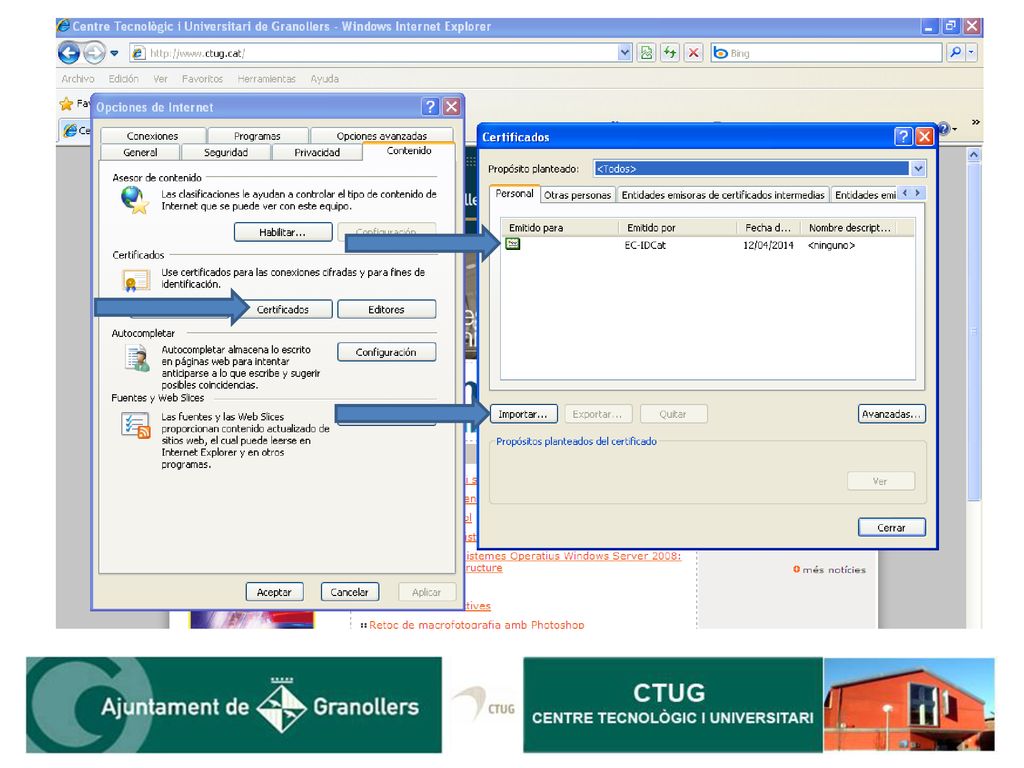Open the Herramientas menu
This screenshot has height=768, width=1024.
266,79
